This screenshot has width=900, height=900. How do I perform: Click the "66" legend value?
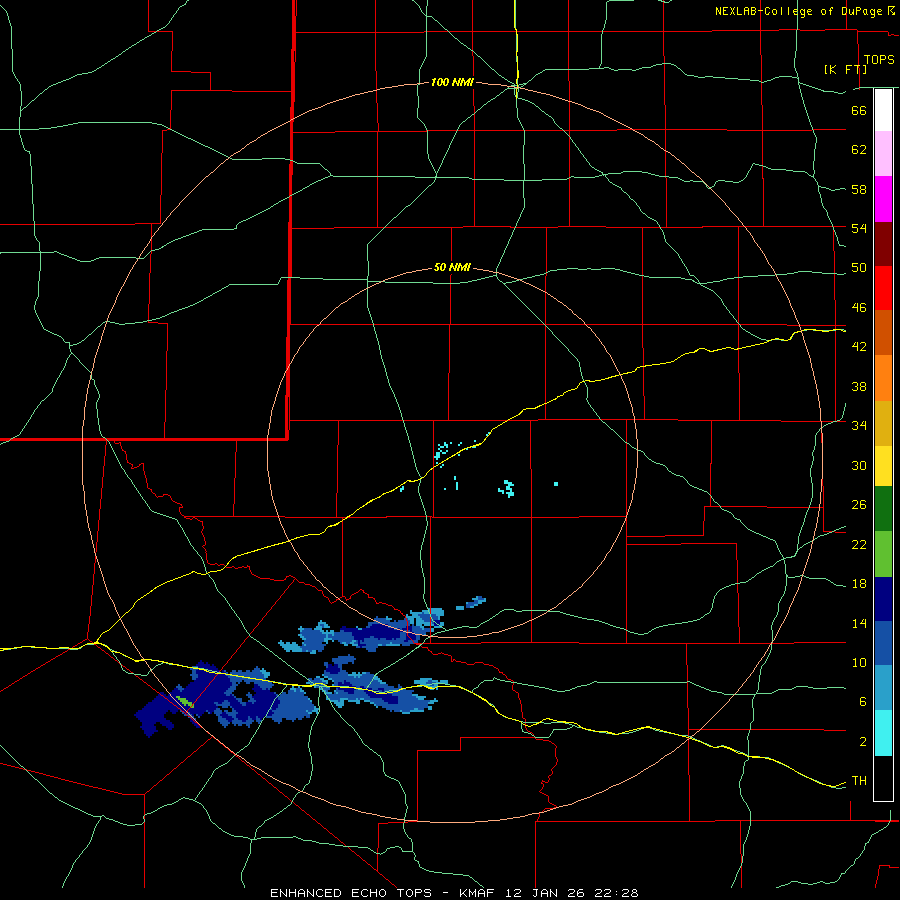point(859,110)
